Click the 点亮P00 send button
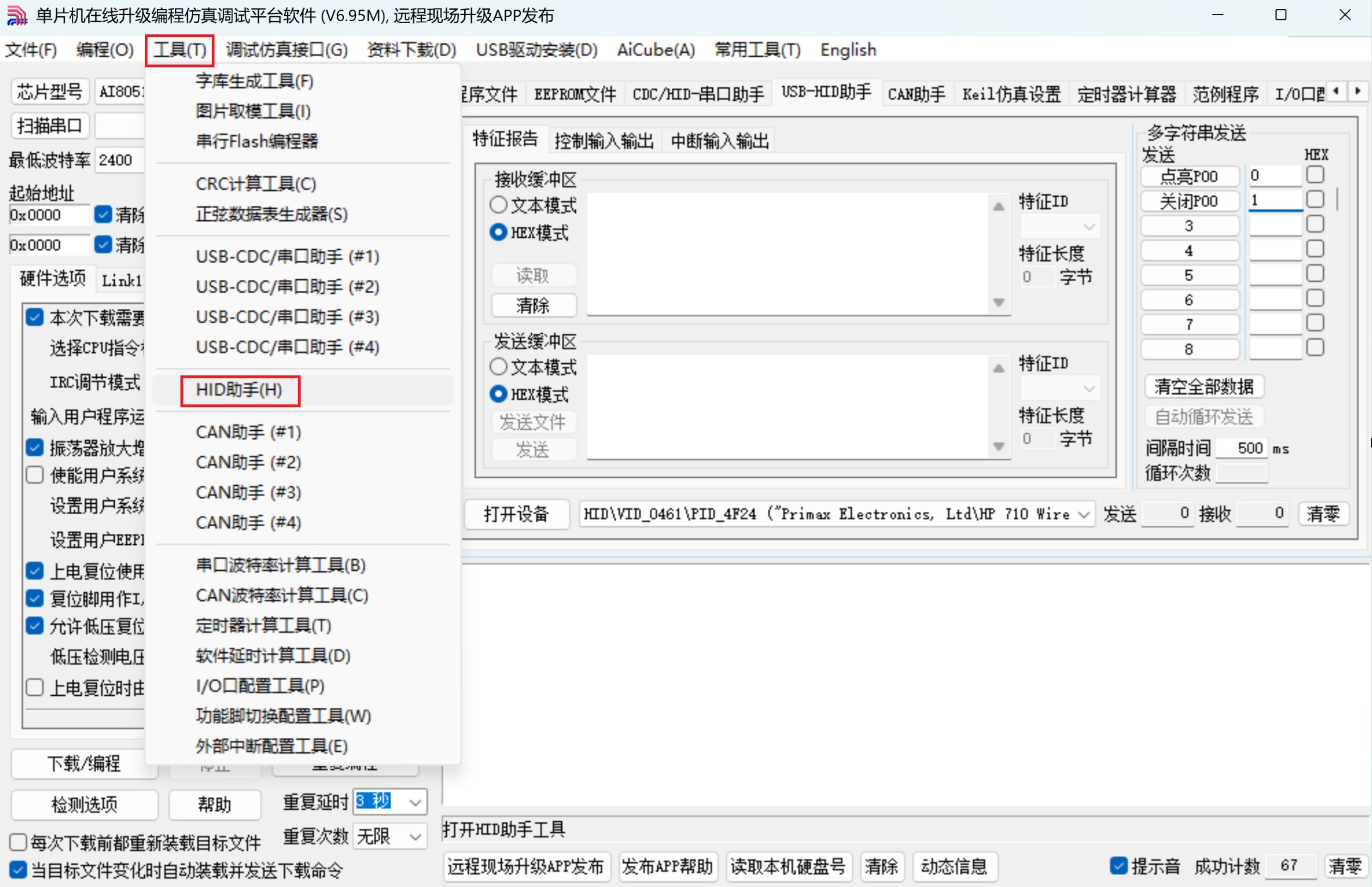This screenshot has height=887, width=1372. pos(1190,176)
